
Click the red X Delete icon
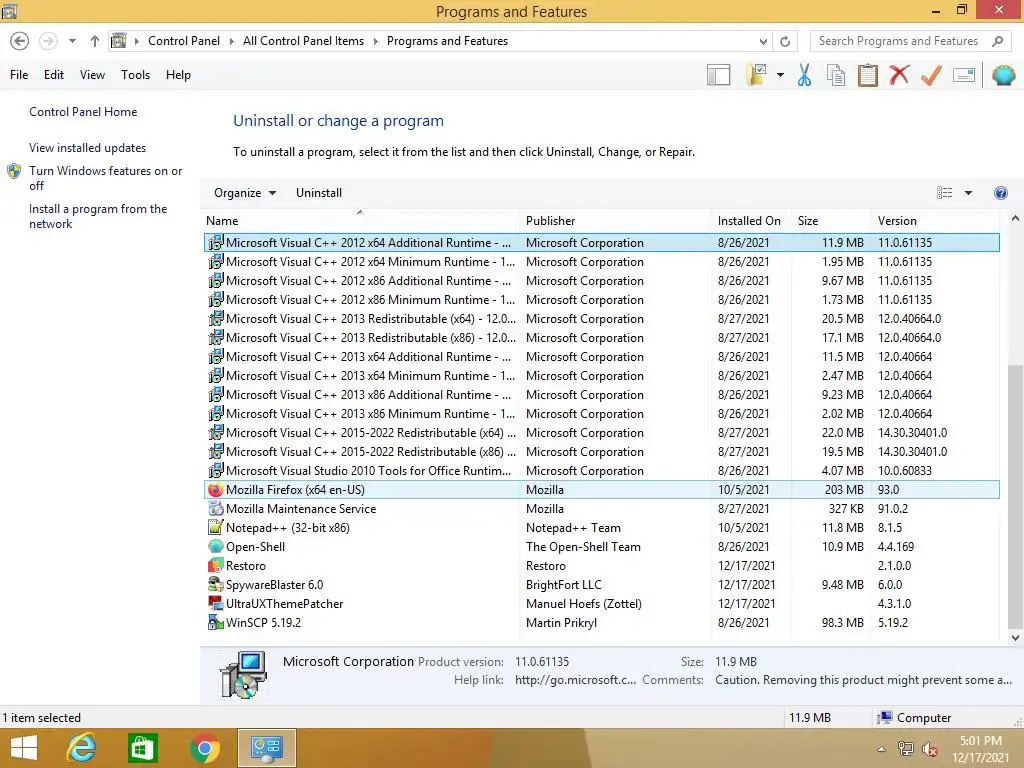[x=899, y=74]
